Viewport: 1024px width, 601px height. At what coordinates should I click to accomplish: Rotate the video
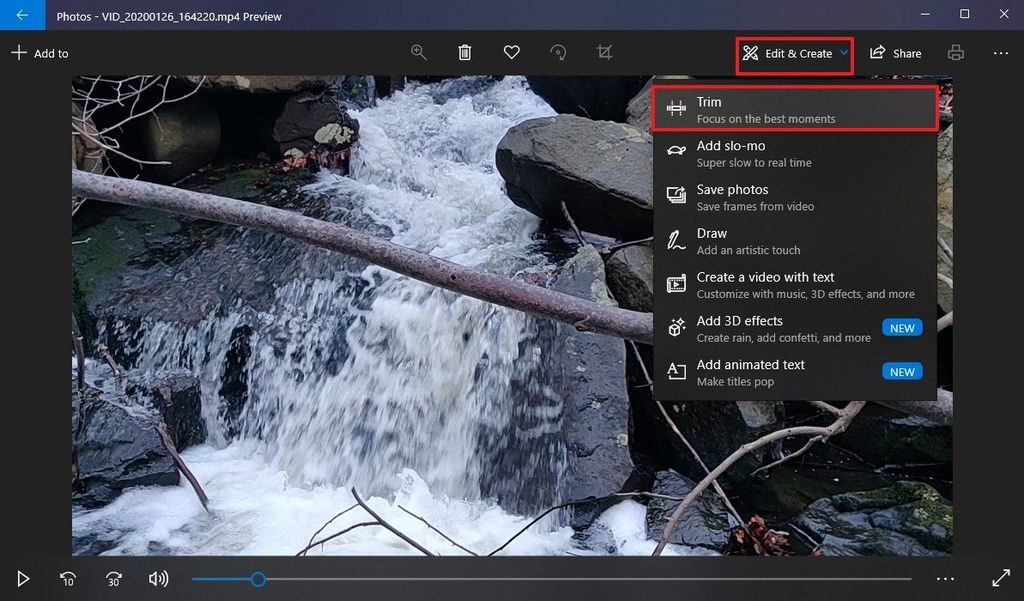[558, 52]
